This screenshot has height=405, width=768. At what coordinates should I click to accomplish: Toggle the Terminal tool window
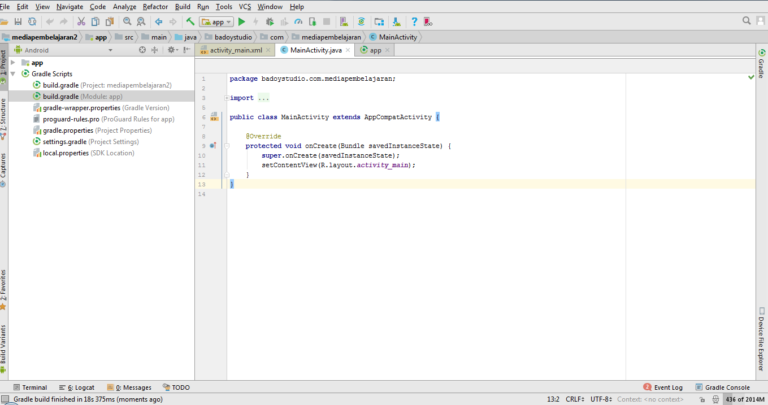click(29, 387)
